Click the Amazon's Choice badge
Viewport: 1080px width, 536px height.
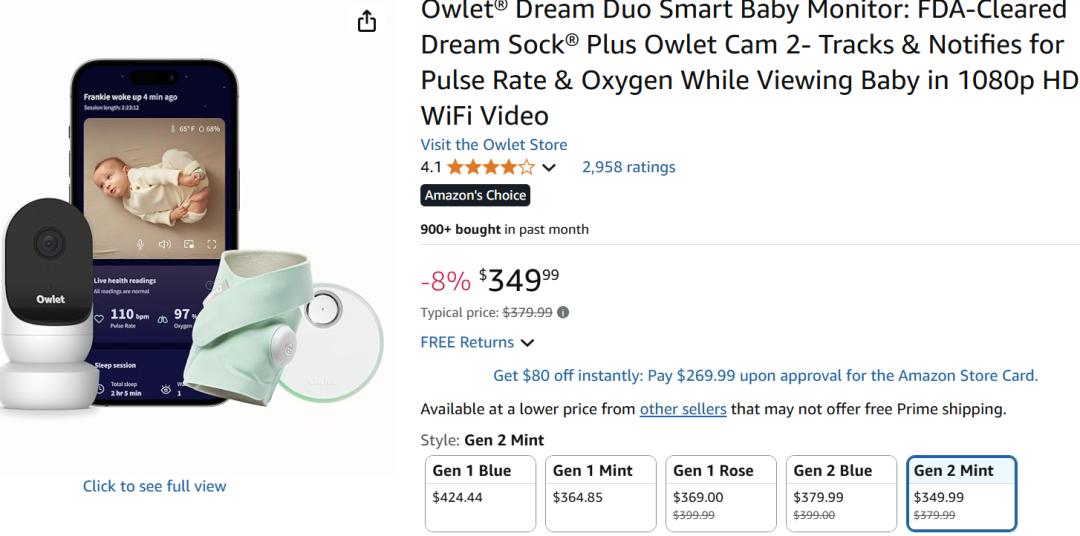475,196
